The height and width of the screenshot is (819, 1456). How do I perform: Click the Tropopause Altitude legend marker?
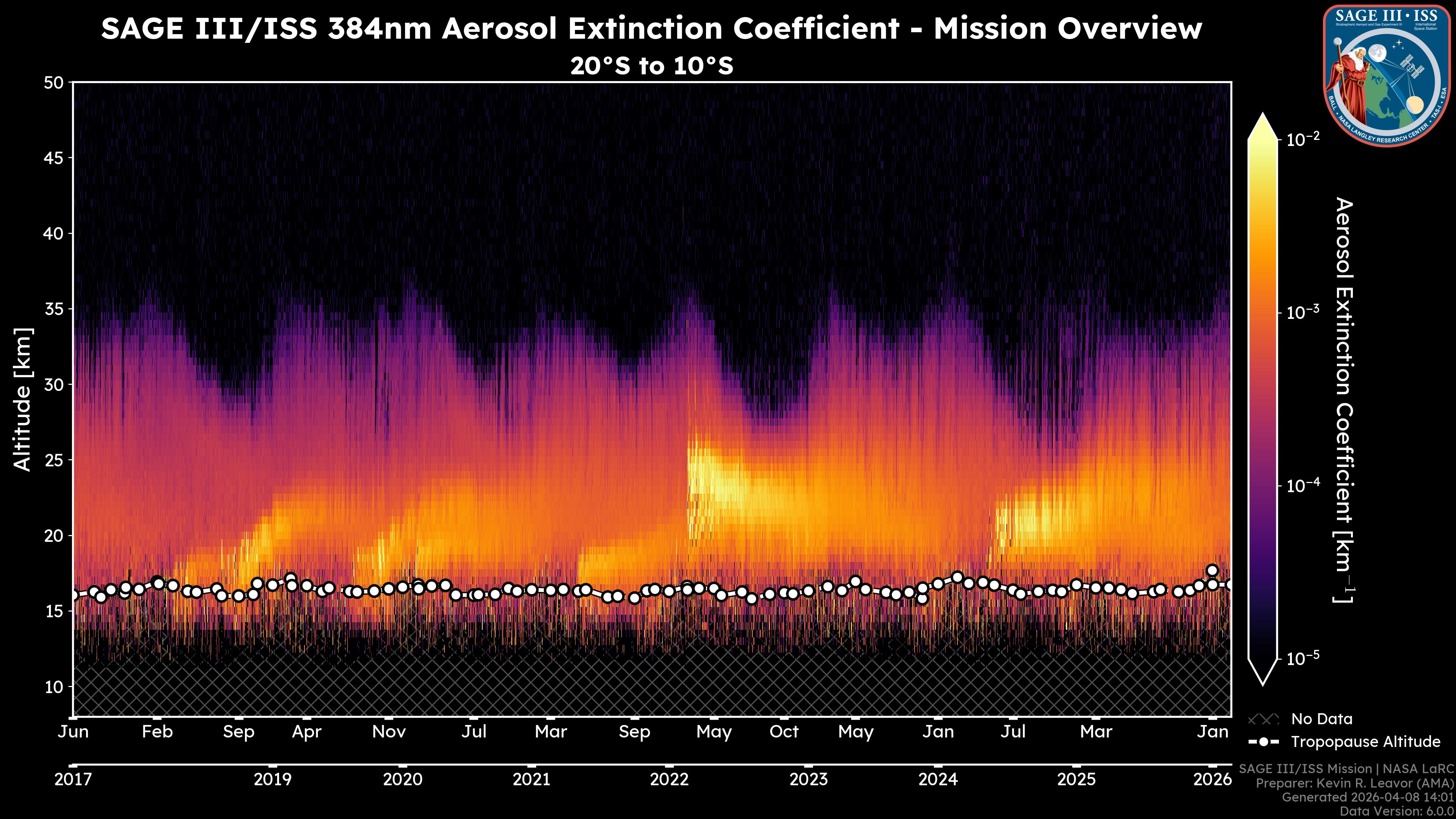pos(1263,742)
